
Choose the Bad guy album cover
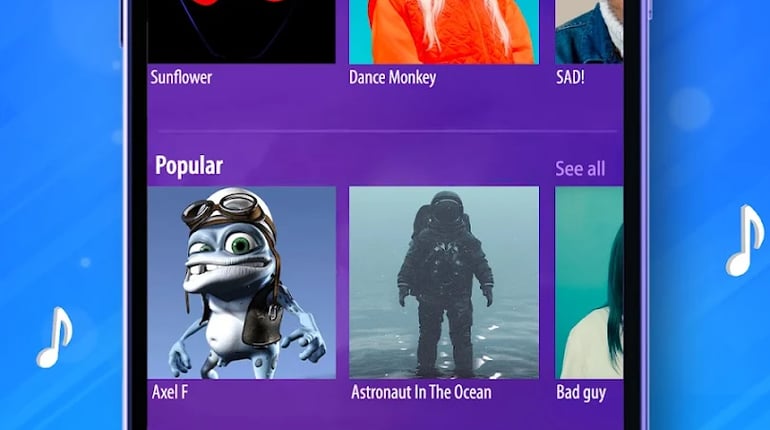click(x=589, y=282)
